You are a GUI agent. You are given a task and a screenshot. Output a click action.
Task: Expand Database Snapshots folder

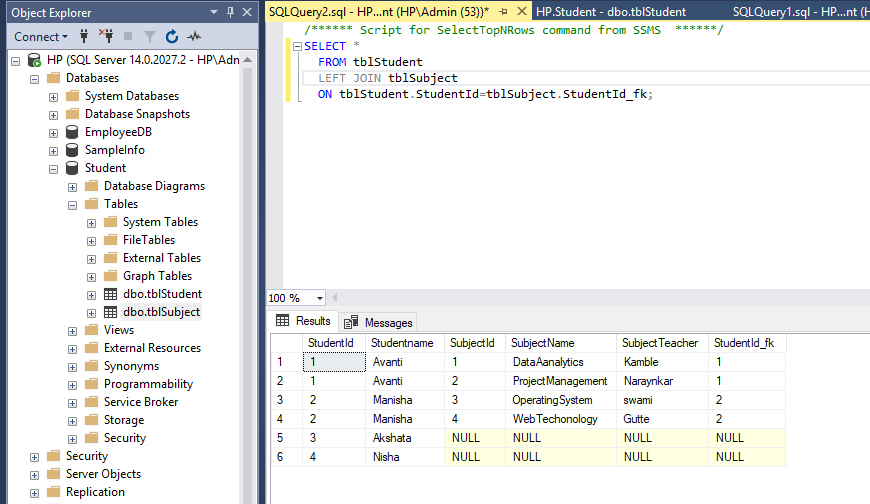(53, 115)
